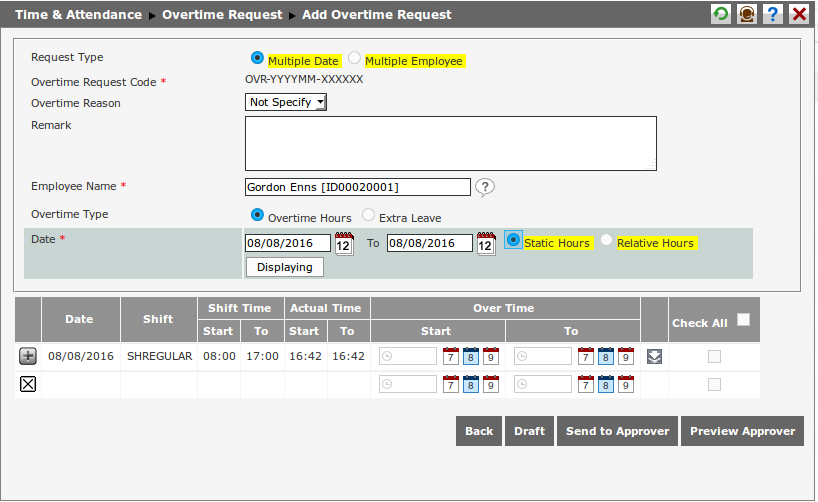Screen dimensions: 818x502
Task: Select day 7 icon for Start in SHREGULAR row
Action: click(x=451, y=356)
